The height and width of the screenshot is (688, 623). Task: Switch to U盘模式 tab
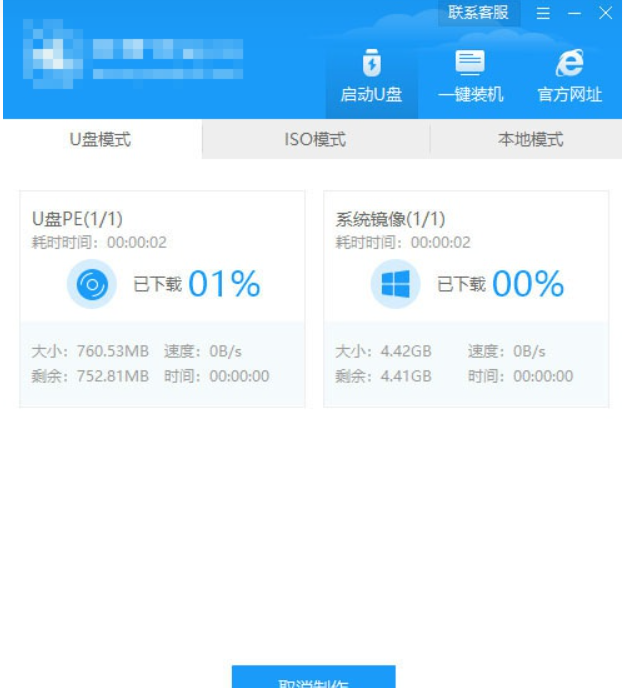tap(100, 140)
